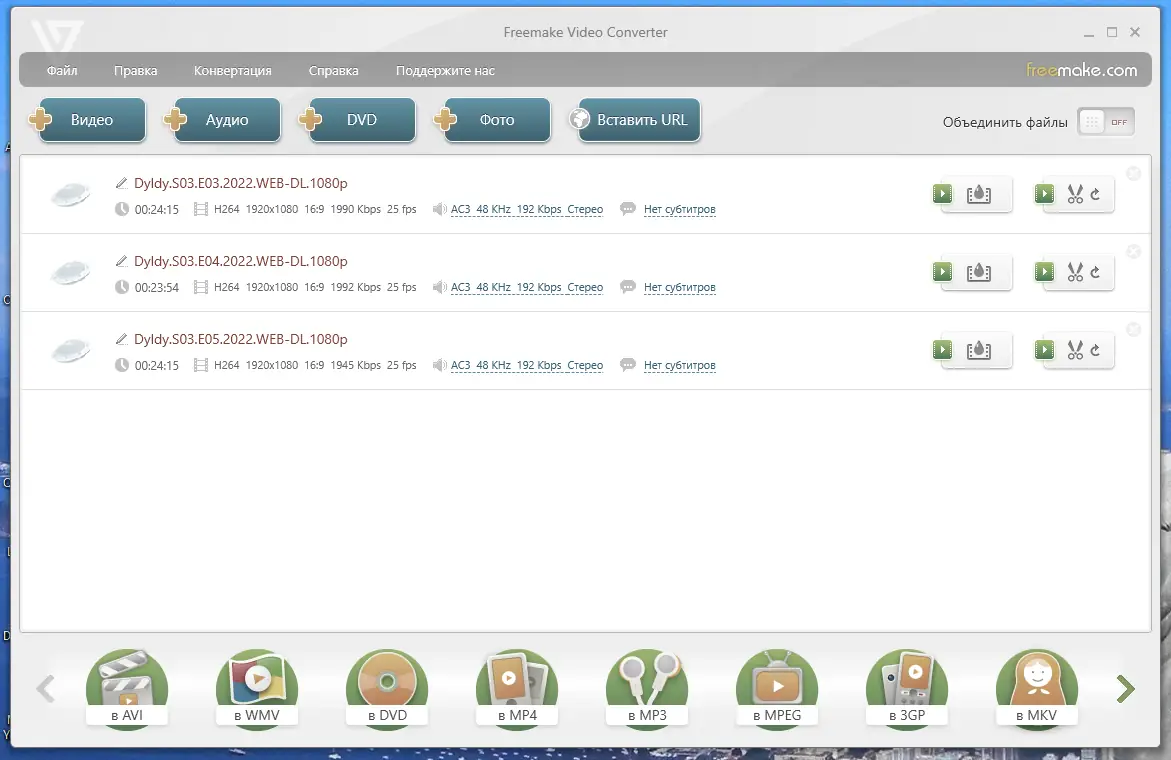Open audio track dropdown for E05 episode
This screenshot has height=760, width=1171.
pos(527,365)
